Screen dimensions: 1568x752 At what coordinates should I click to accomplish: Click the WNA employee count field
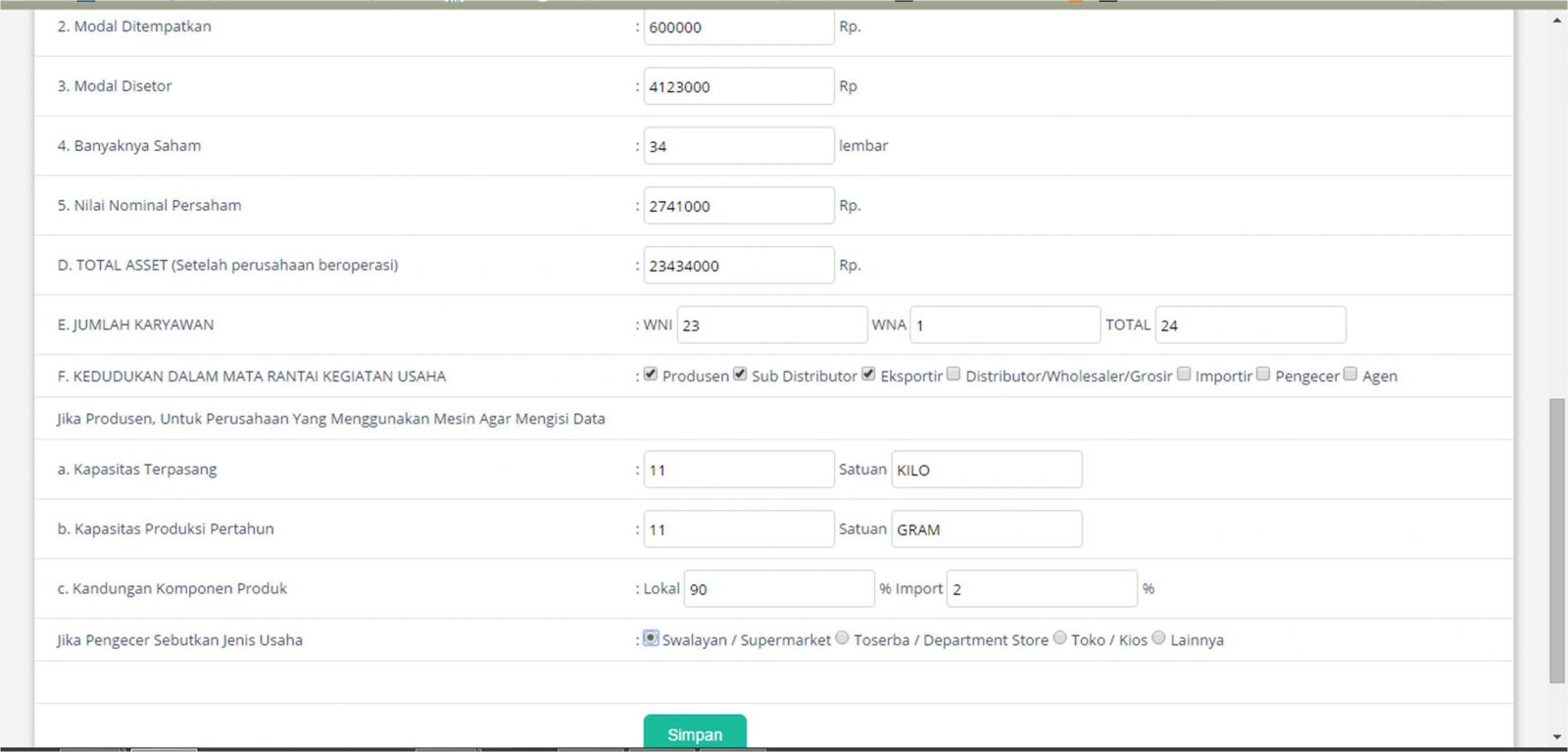[1004, 326]
